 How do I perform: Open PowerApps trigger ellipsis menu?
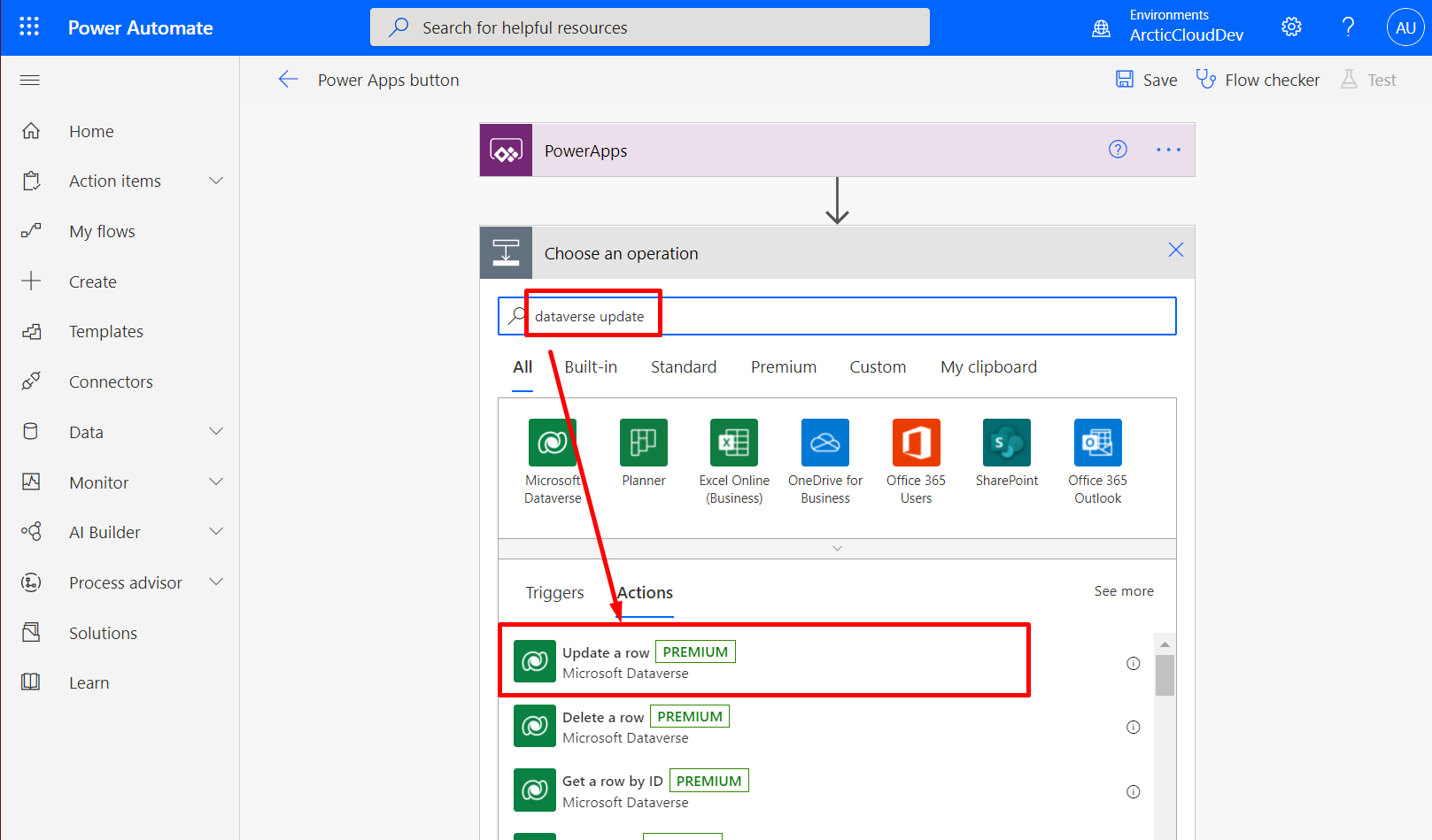pyautogui.click(x=1168, y=150)
